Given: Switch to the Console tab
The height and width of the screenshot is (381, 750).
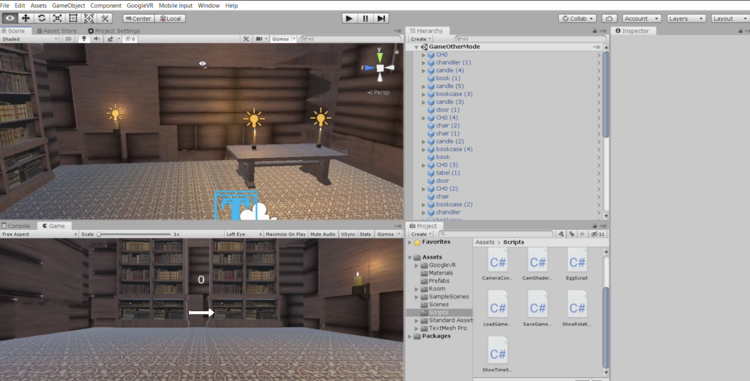Looking at the screenshot, I should click(x=16, y=226).
